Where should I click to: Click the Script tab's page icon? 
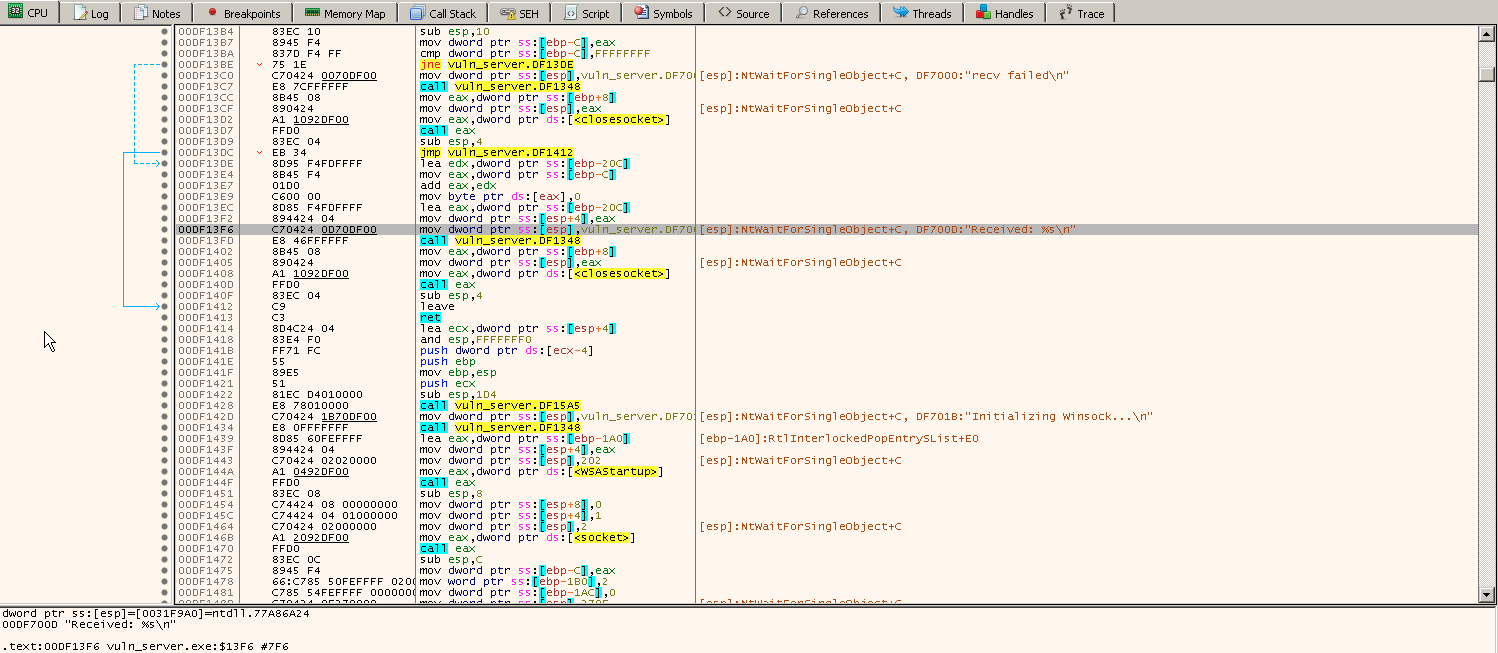pos(570,13)
